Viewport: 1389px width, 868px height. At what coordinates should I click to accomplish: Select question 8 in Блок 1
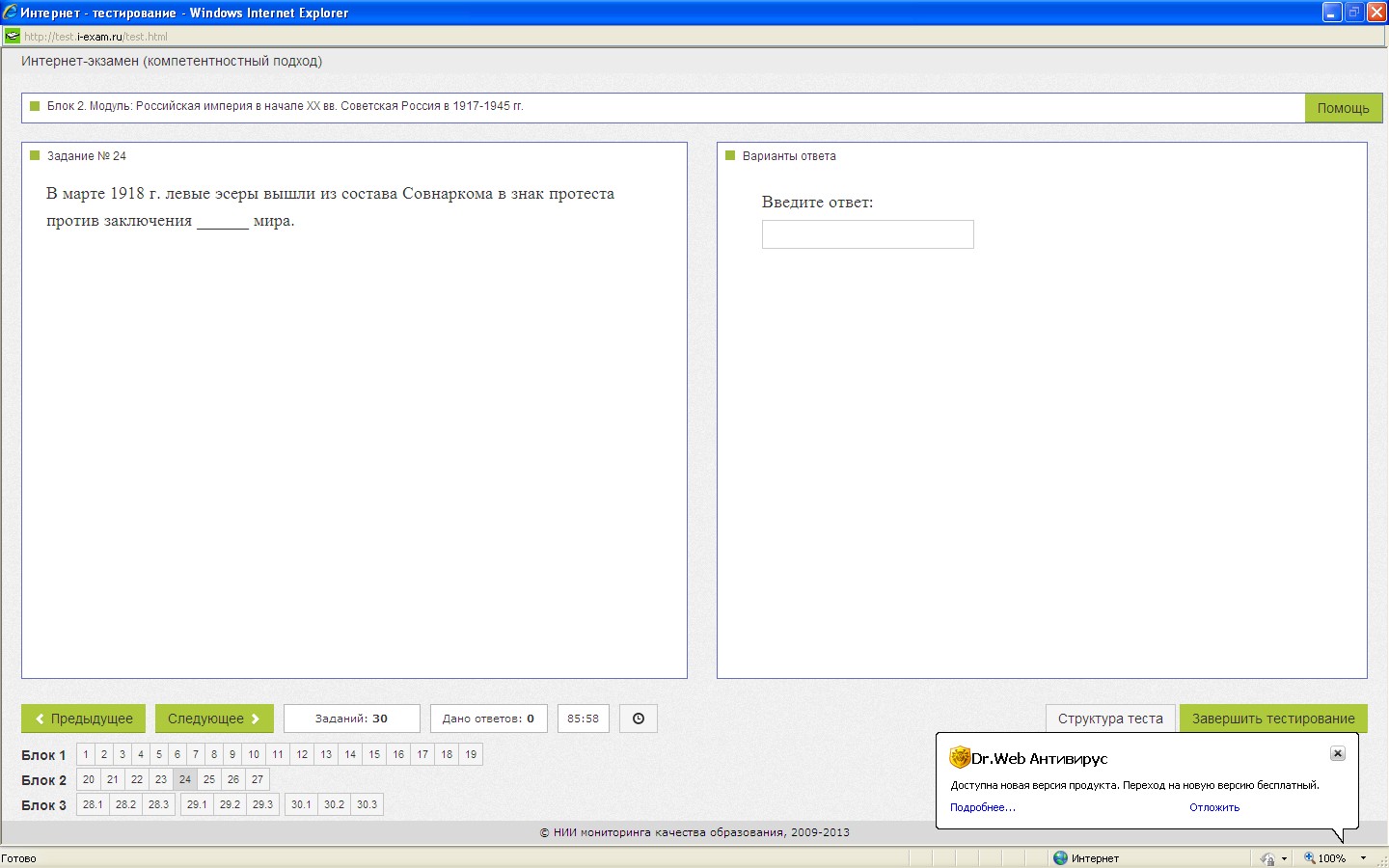tap(214, 754)
